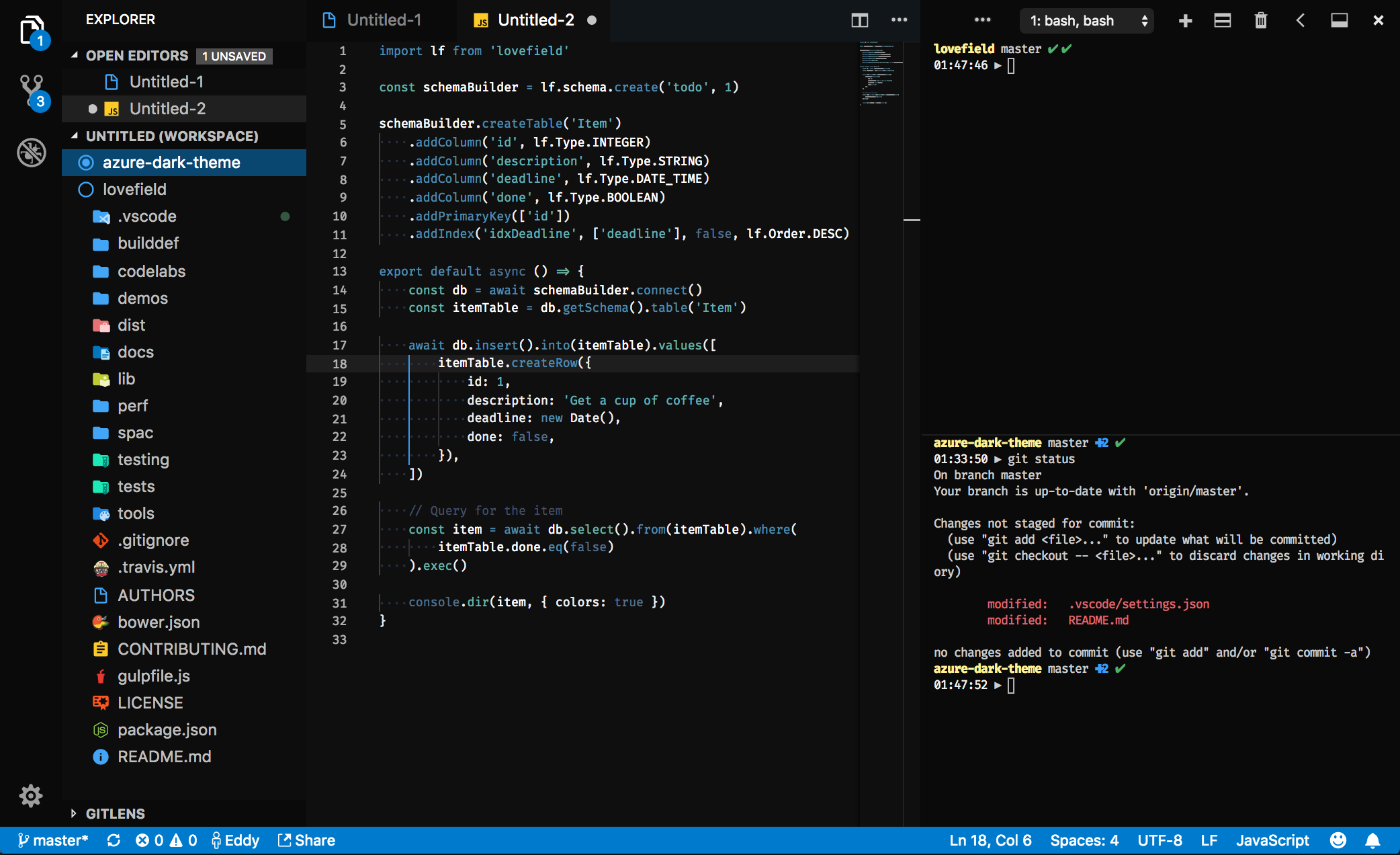Open the Source Control view
1400x855 pixels.
pos(32,91)
